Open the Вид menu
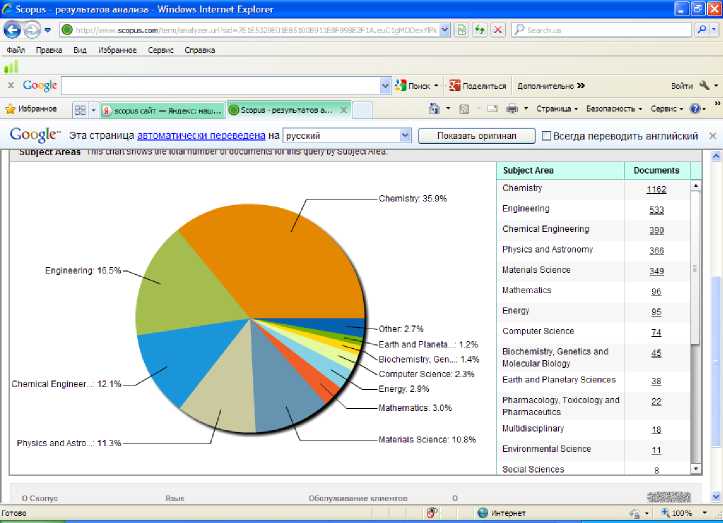Screen dimensions: 723x523 [80, 50]
